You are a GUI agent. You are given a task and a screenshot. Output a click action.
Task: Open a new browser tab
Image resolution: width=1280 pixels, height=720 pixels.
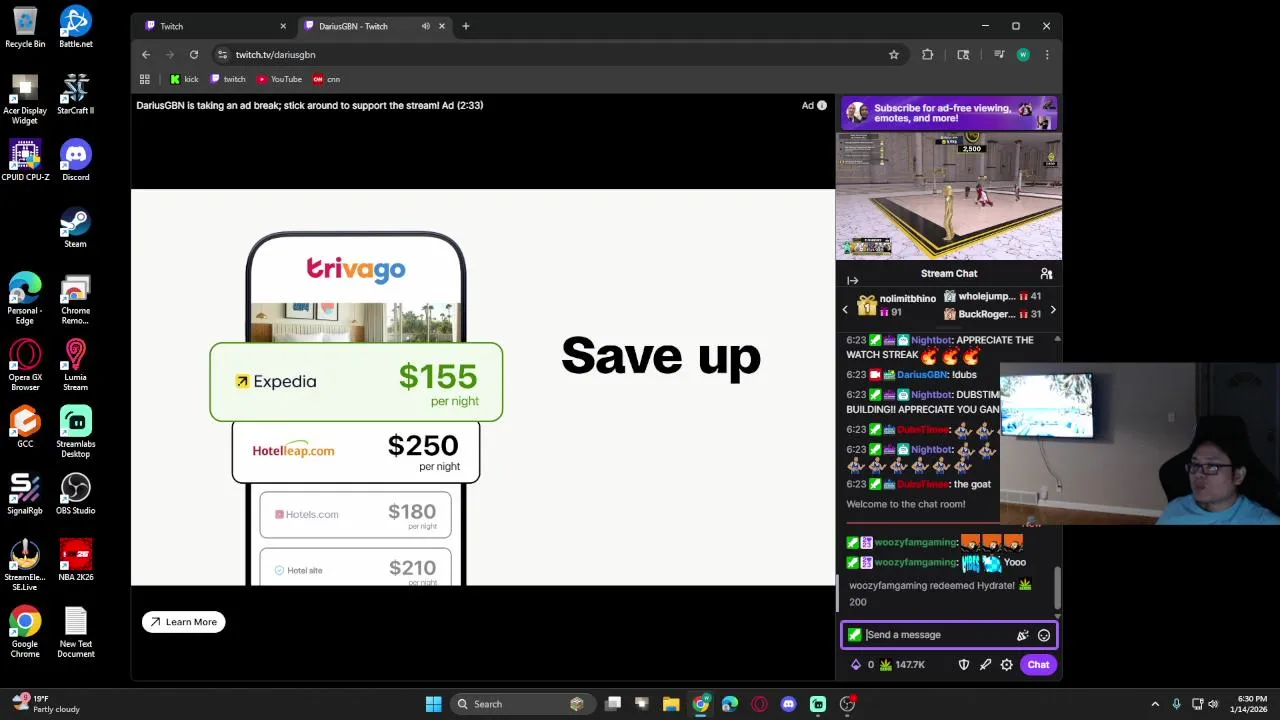466,26
